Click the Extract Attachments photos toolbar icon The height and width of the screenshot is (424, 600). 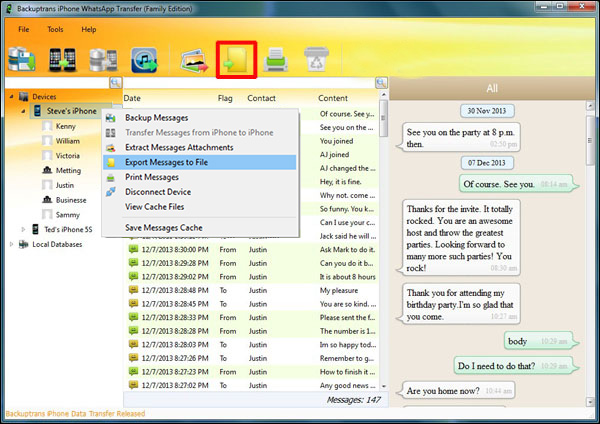click(x=194, y=61)
